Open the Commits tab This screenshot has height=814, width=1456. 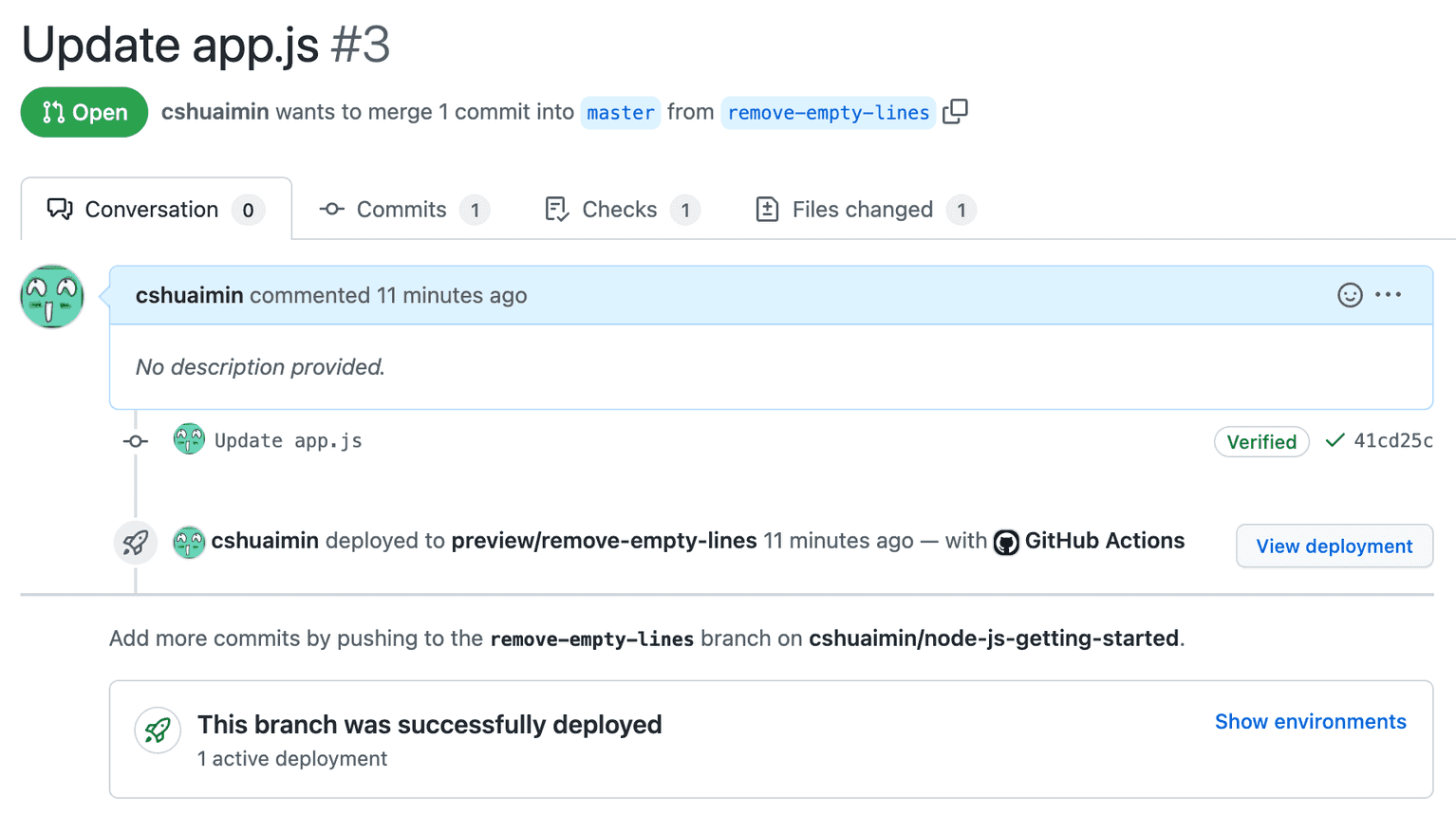403,210
